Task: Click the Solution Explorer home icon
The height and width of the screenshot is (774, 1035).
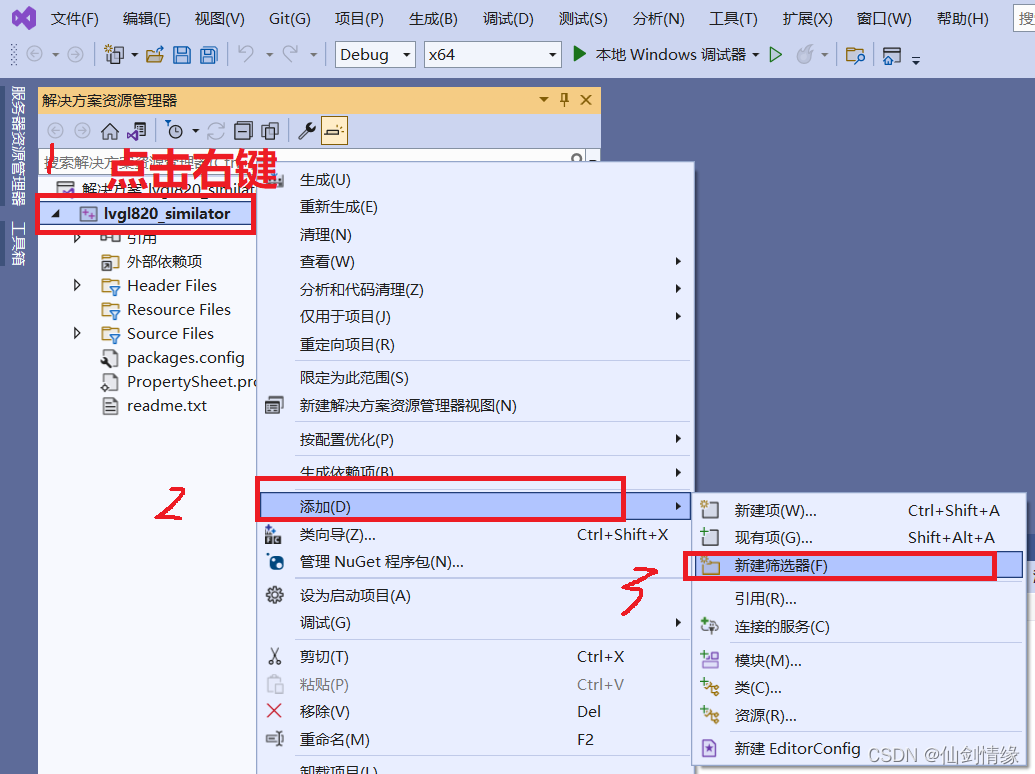Action: [110, 131]
